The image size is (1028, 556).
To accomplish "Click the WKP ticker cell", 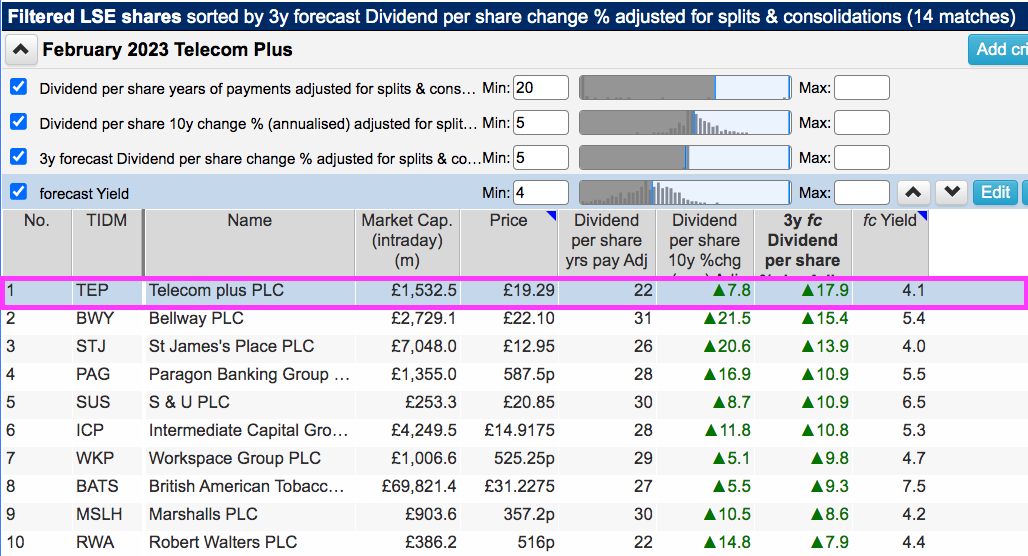I will pyautogui.click(x=95, y=458).
